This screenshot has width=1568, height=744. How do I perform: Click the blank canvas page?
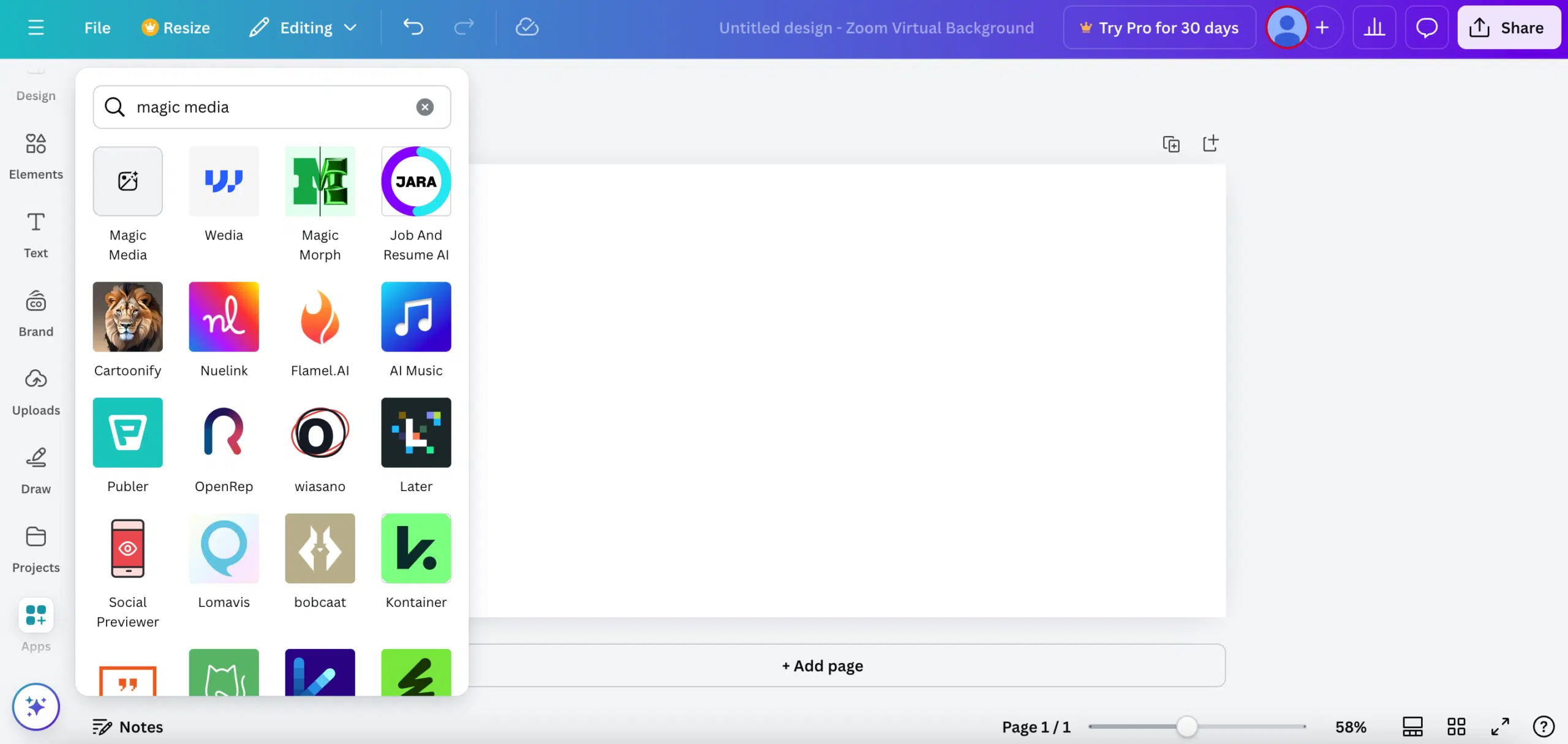tap(847, 390)
